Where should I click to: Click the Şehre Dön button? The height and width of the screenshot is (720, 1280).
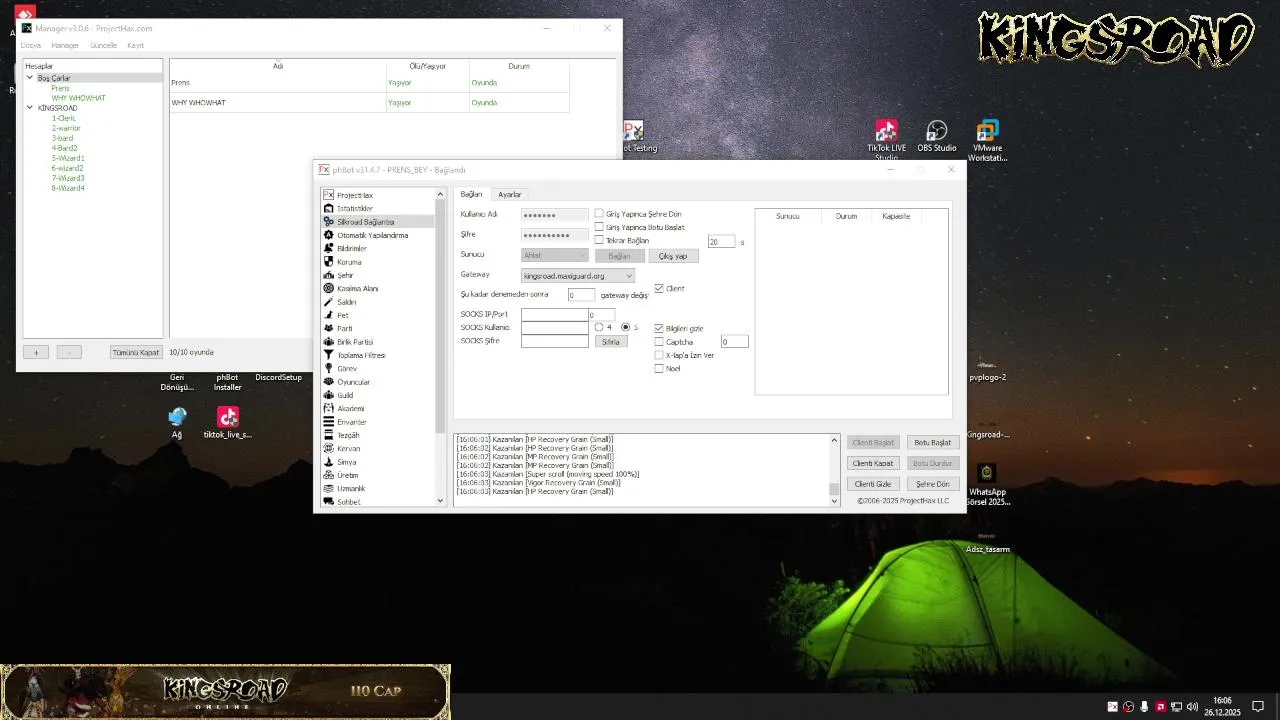[x=933, y=484]
